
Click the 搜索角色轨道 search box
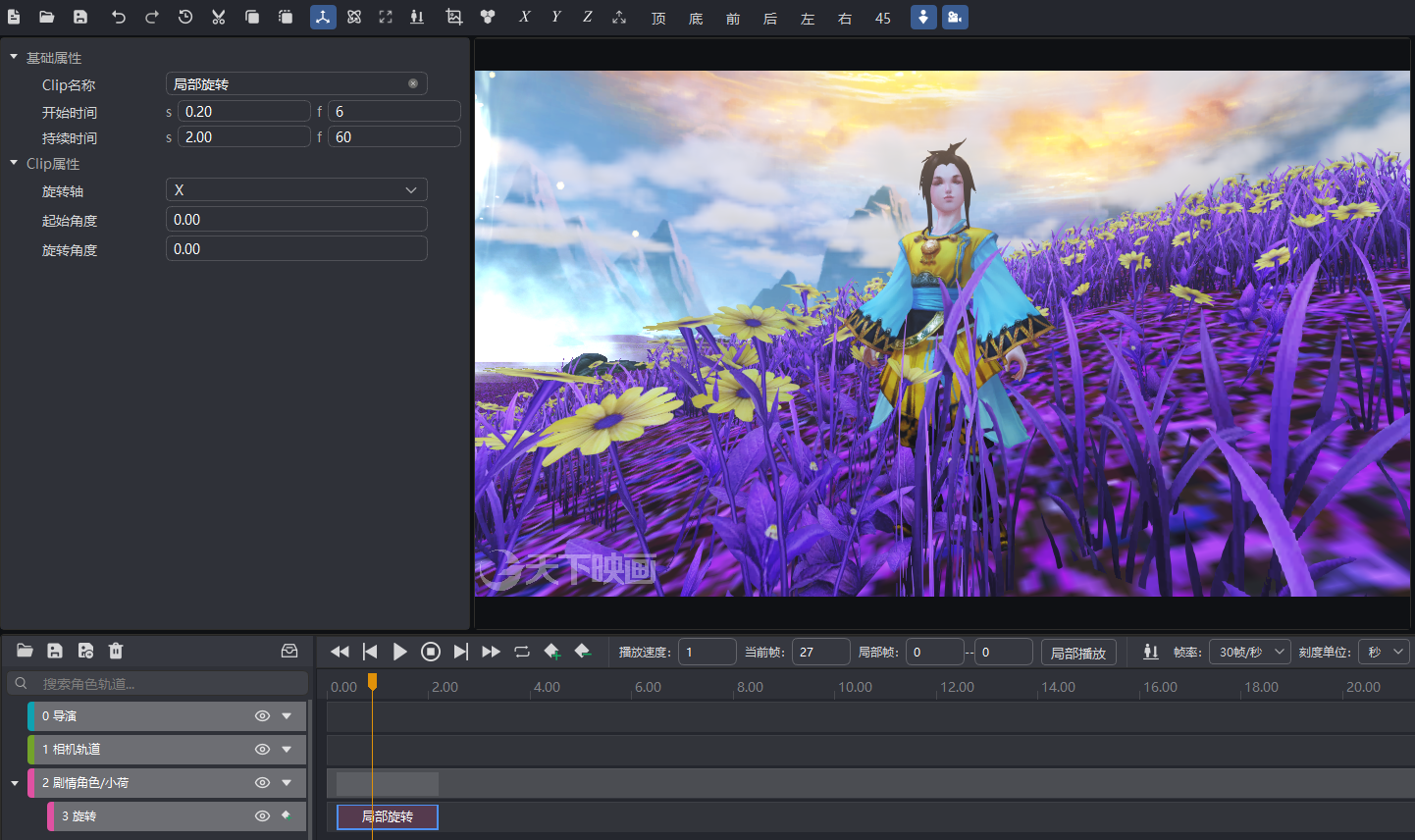pyautogui.click(x=157, y=683)
